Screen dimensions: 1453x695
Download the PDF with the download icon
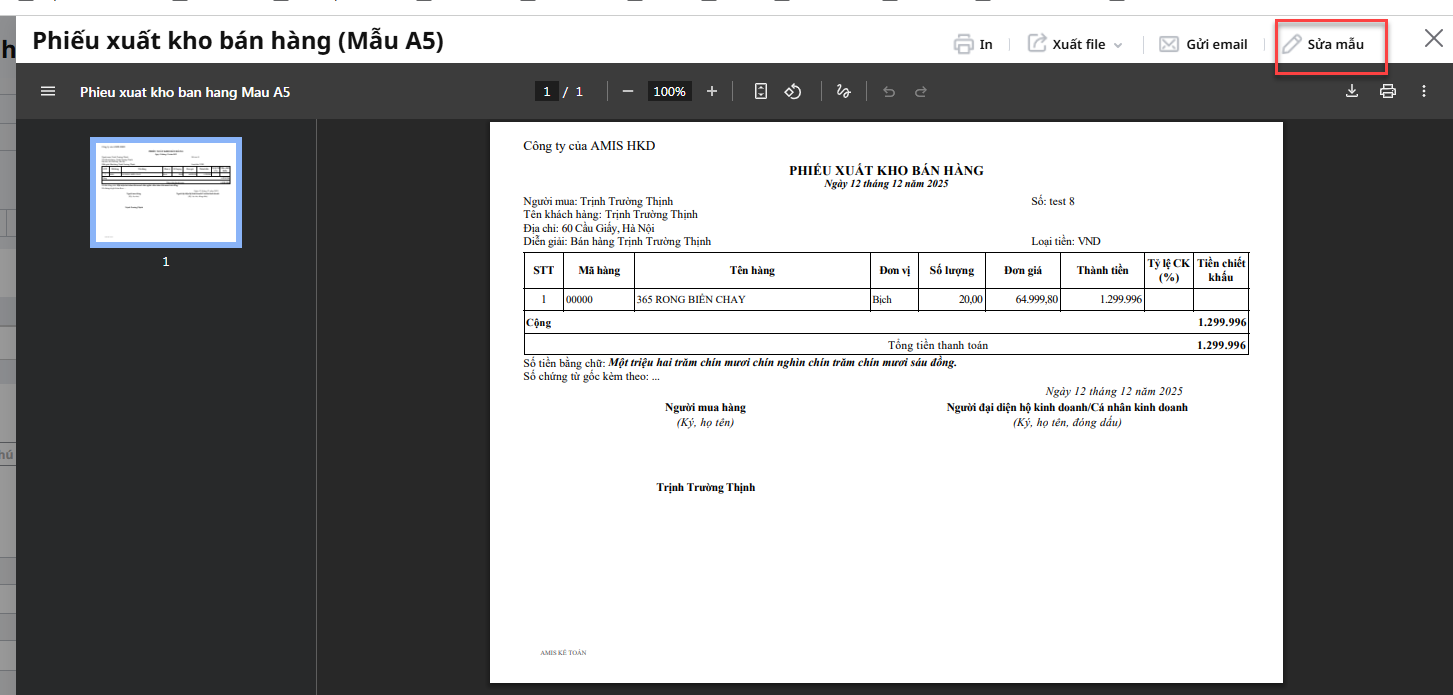pyautogui.click(x=1352, y=91)
